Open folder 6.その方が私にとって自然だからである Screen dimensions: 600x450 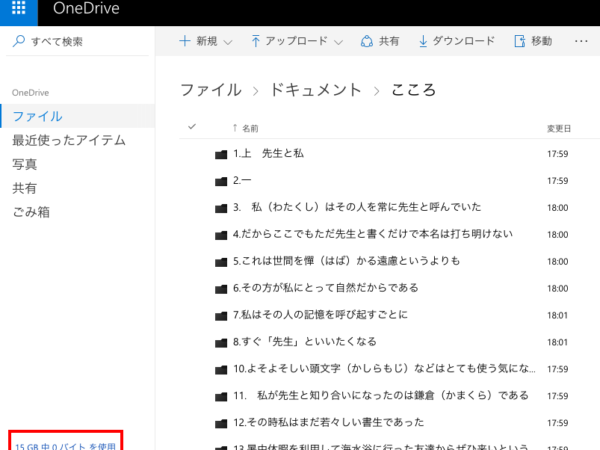click(x=326, y=288)
